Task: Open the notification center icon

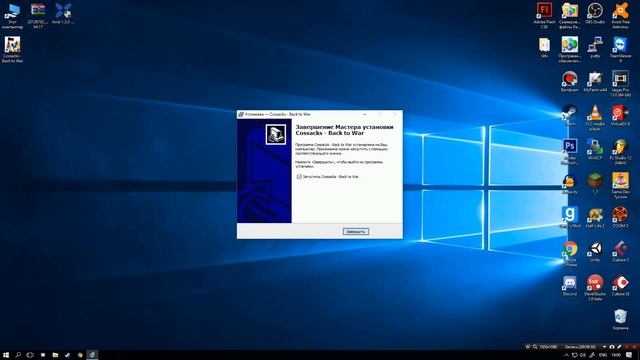Action: (630, 355)
